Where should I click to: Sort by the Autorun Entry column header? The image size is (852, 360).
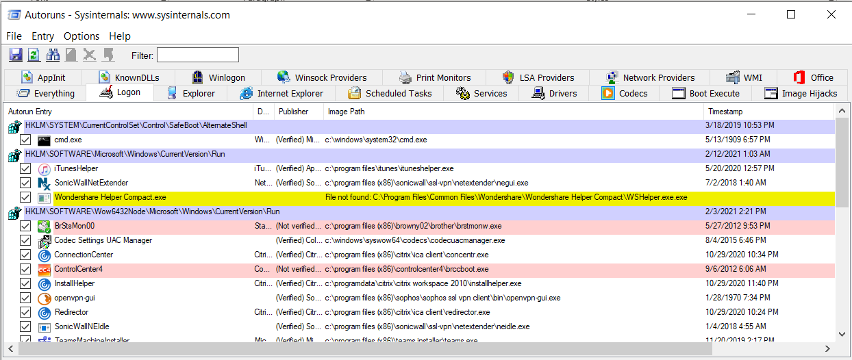128,111
